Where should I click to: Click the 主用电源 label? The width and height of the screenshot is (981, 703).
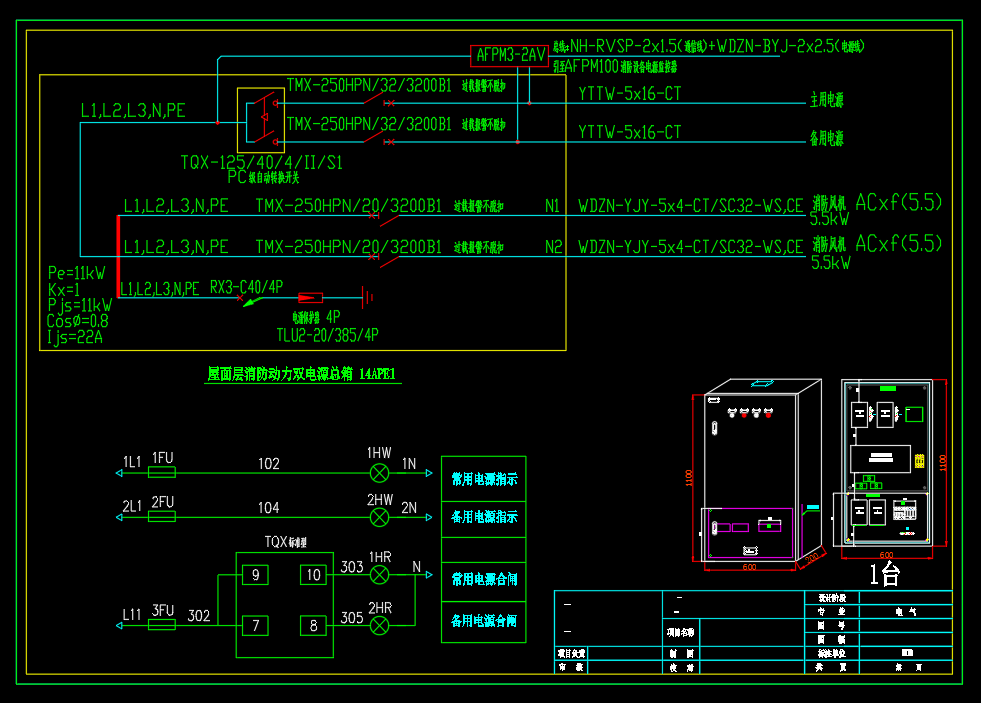[826, 100]
